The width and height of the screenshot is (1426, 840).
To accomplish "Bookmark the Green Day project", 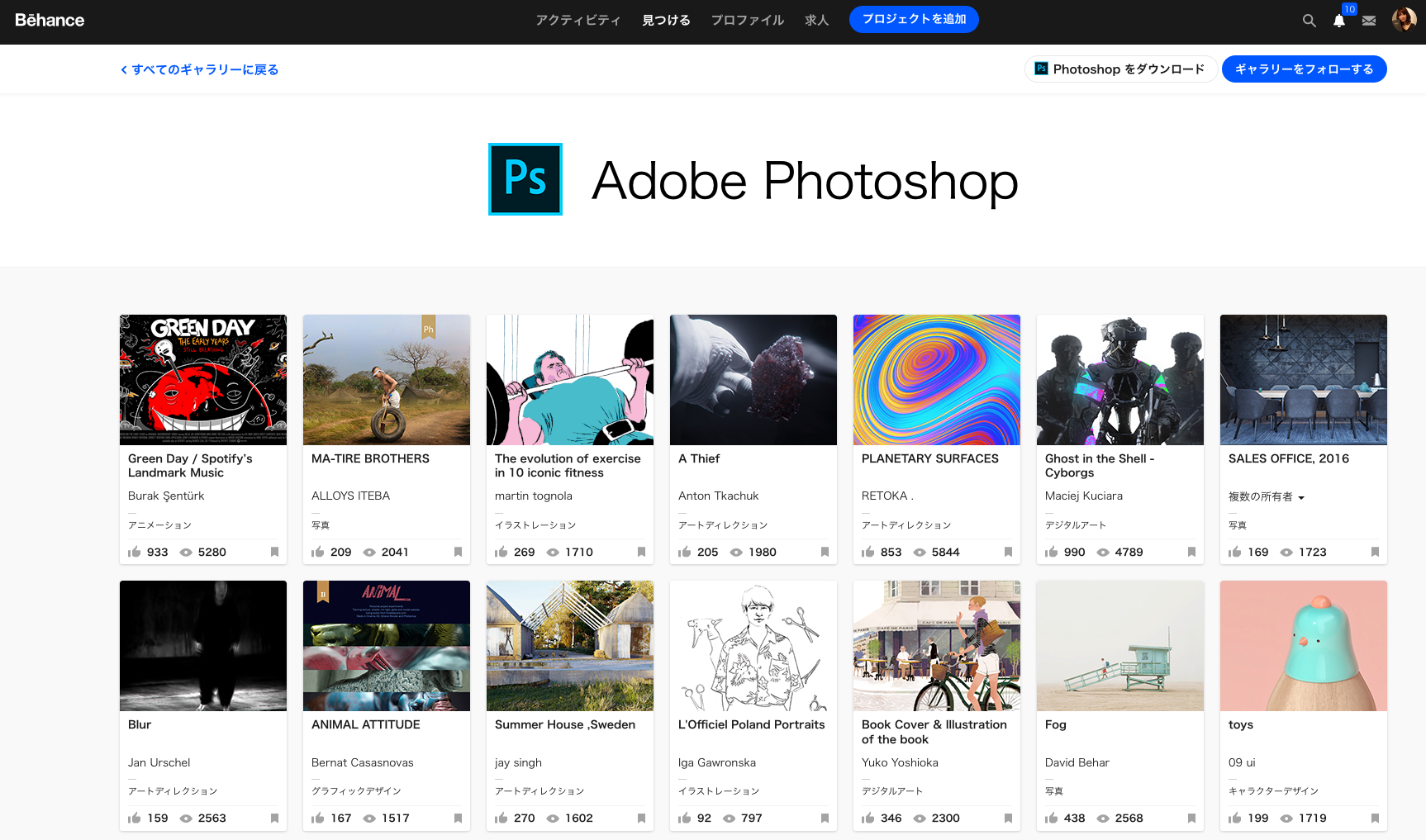I will coord(274,552).
